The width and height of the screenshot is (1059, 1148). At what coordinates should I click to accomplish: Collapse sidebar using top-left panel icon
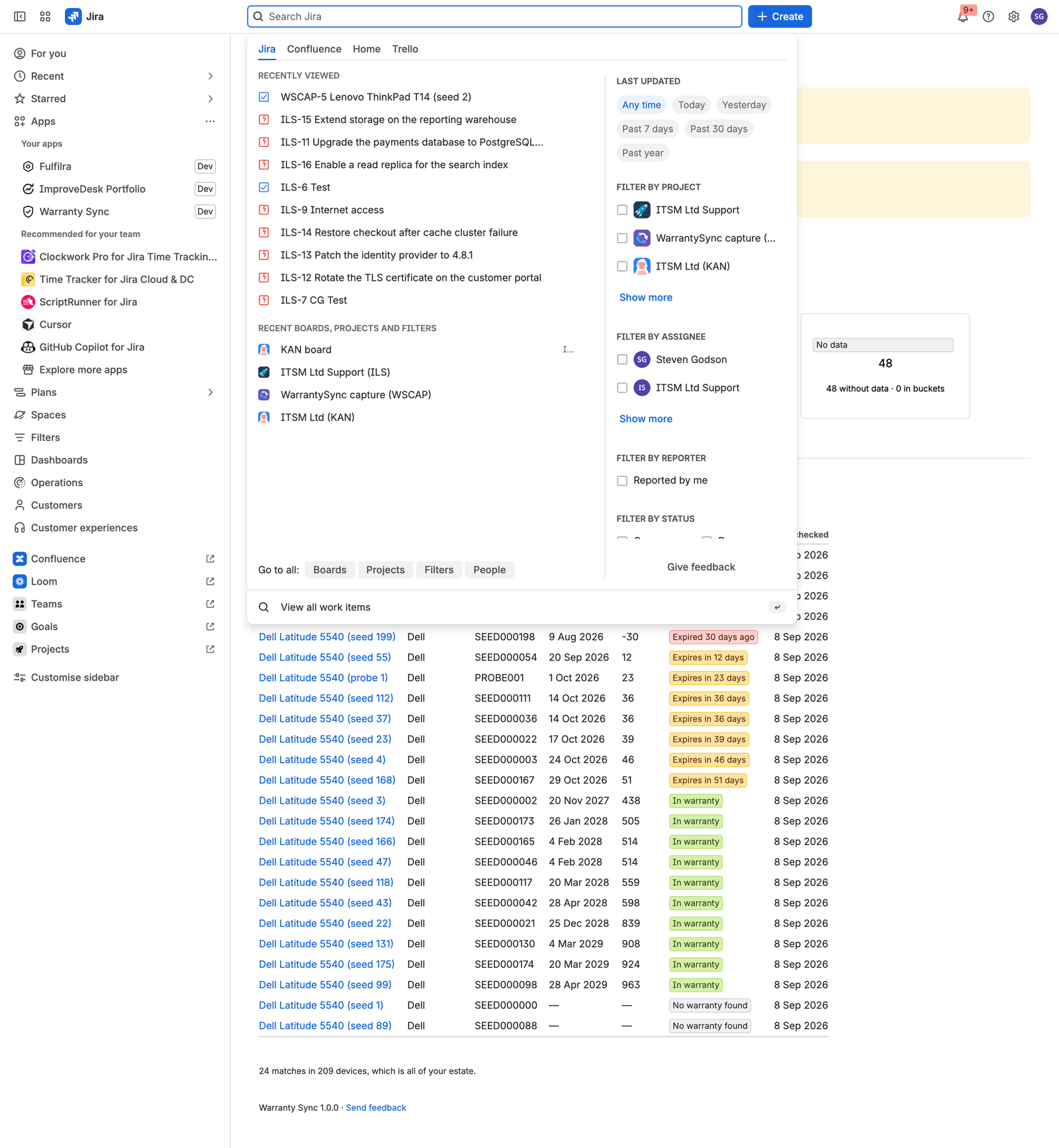click(x=20, y=17)
